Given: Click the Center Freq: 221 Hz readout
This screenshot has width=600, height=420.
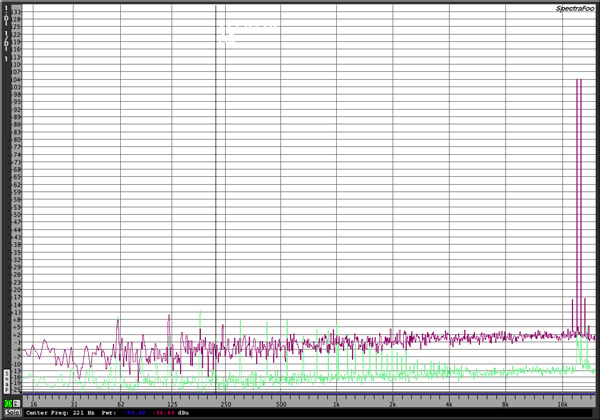Looking at the screenshot, I should [60, 413].
